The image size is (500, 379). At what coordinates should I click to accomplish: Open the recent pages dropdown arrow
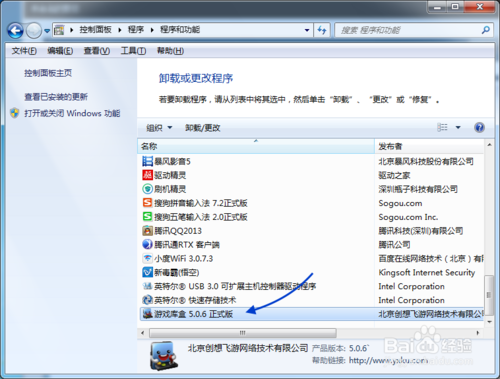47,31
